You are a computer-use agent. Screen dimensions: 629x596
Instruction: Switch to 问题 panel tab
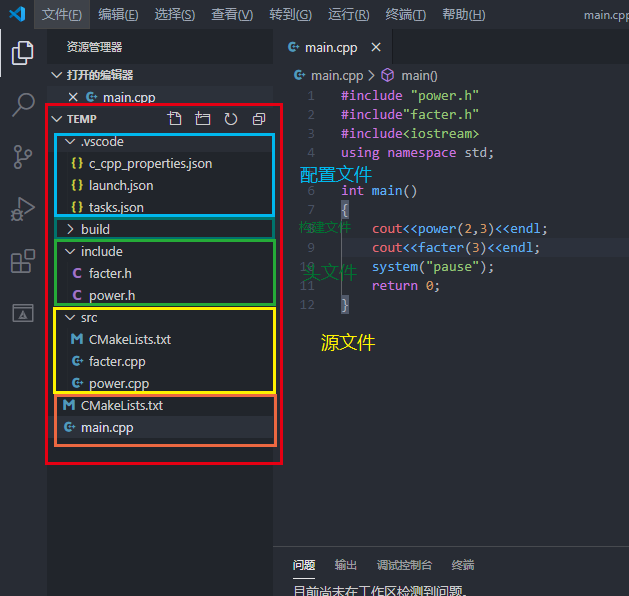click(x=304, y=565)
